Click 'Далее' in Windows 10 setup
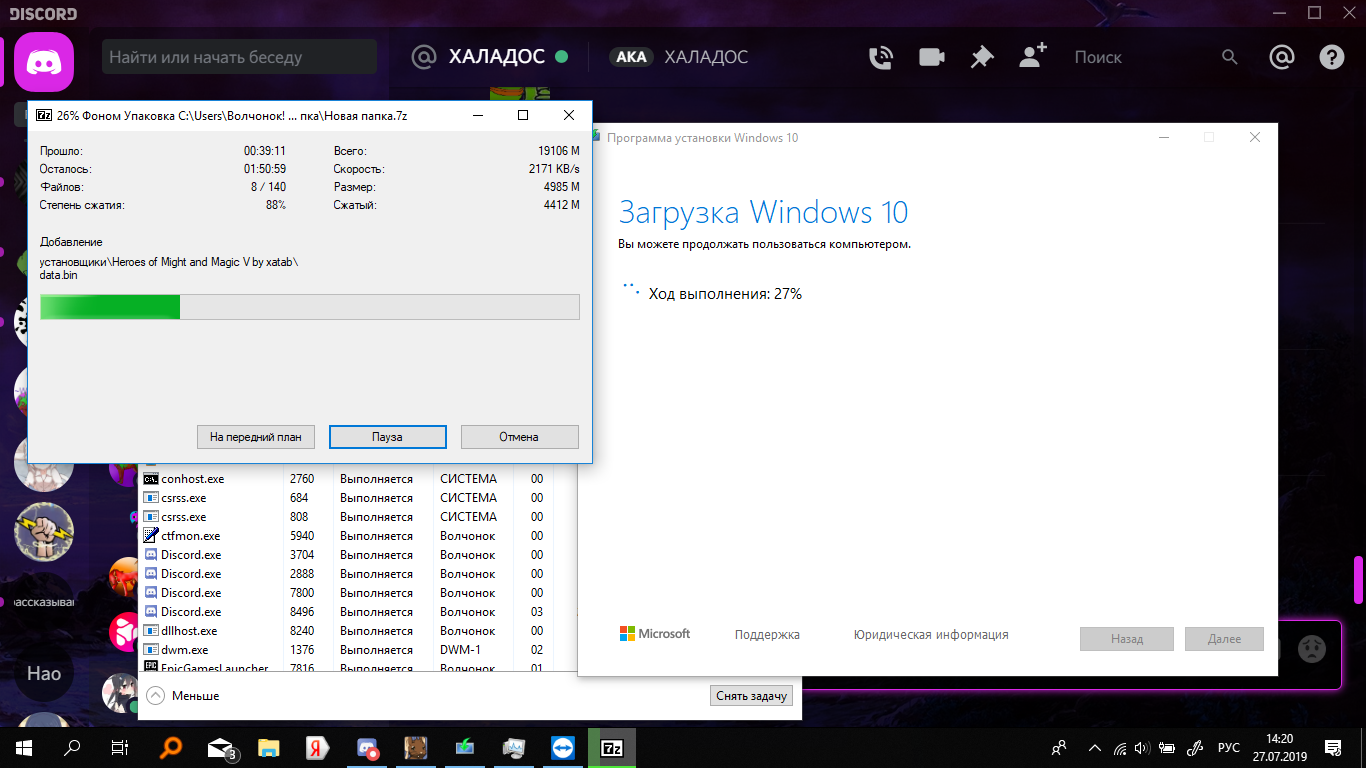The height and width of the screenshot is (768, 1366). pyautogui.click(x=1224, y=639)
